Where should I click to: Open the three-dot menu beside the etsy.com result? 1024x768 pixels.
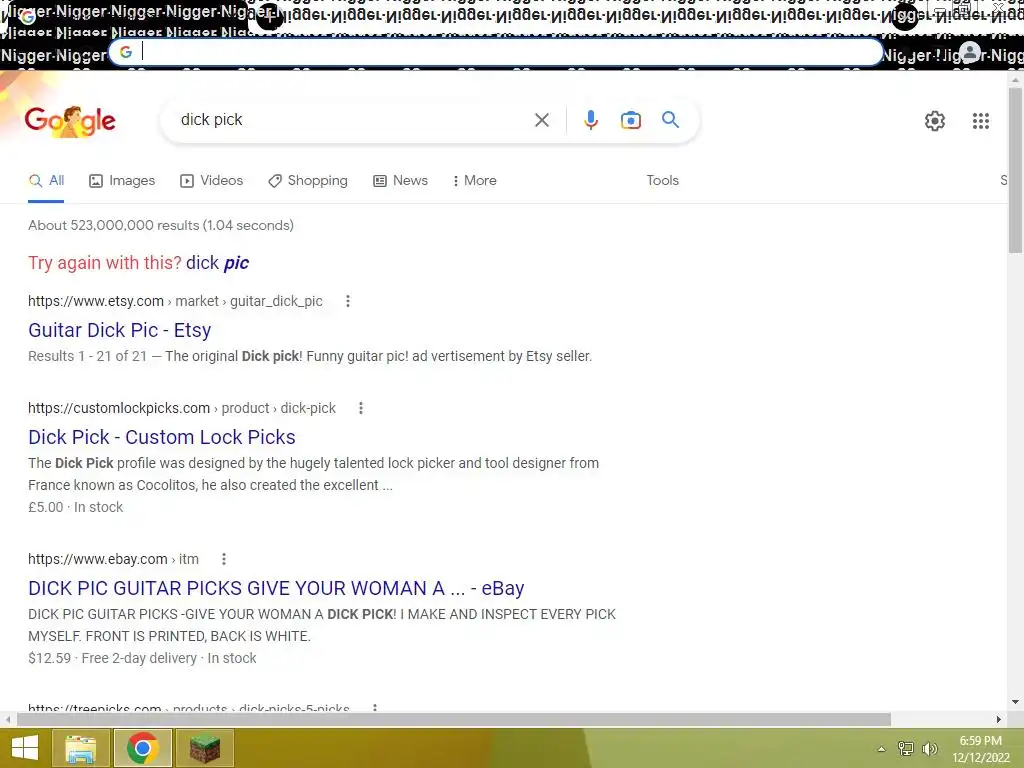click(347, 301)
